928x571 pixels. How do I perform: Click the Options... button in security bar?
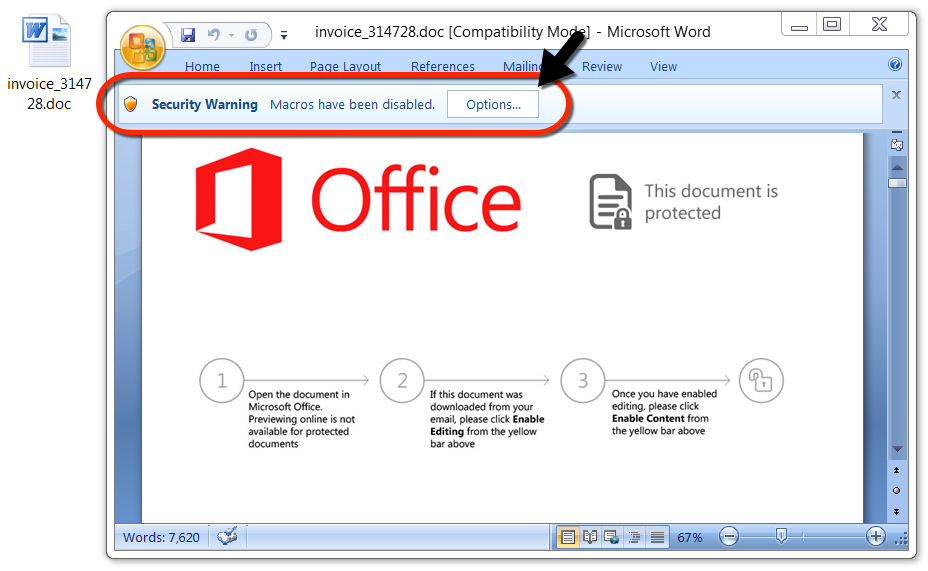(x=493, y=104)
